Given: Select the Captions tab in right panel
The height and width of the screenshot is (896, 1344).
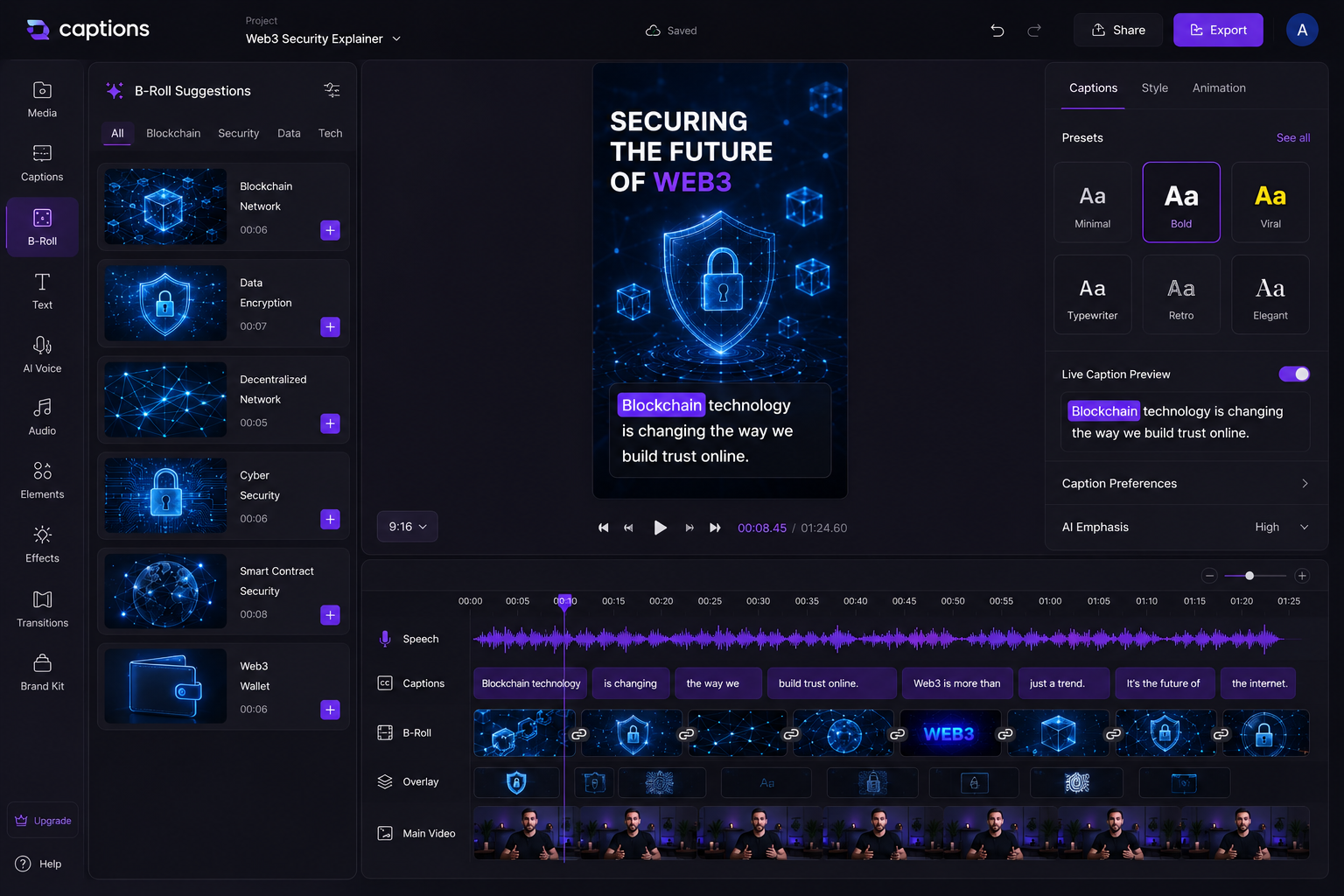Looking at the screenshot, I should (x=1093, y=87).
